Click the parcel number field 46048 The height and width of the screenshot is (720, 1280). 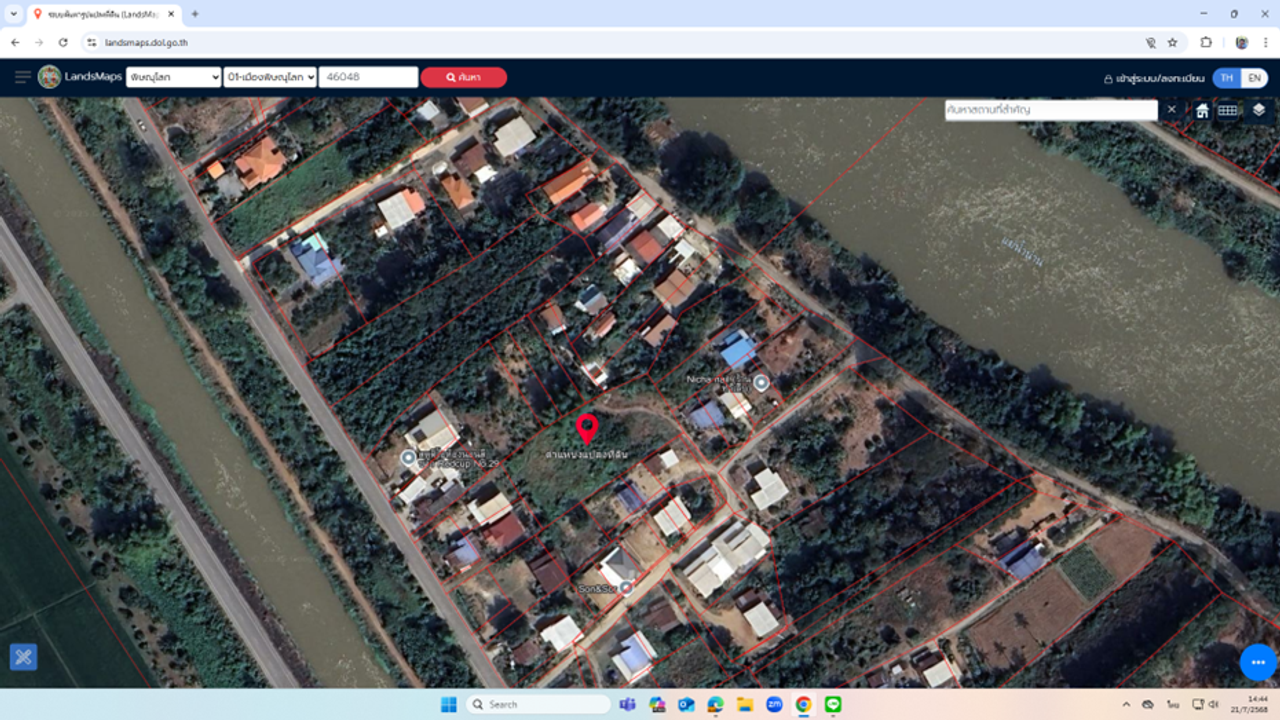point(367,77)
